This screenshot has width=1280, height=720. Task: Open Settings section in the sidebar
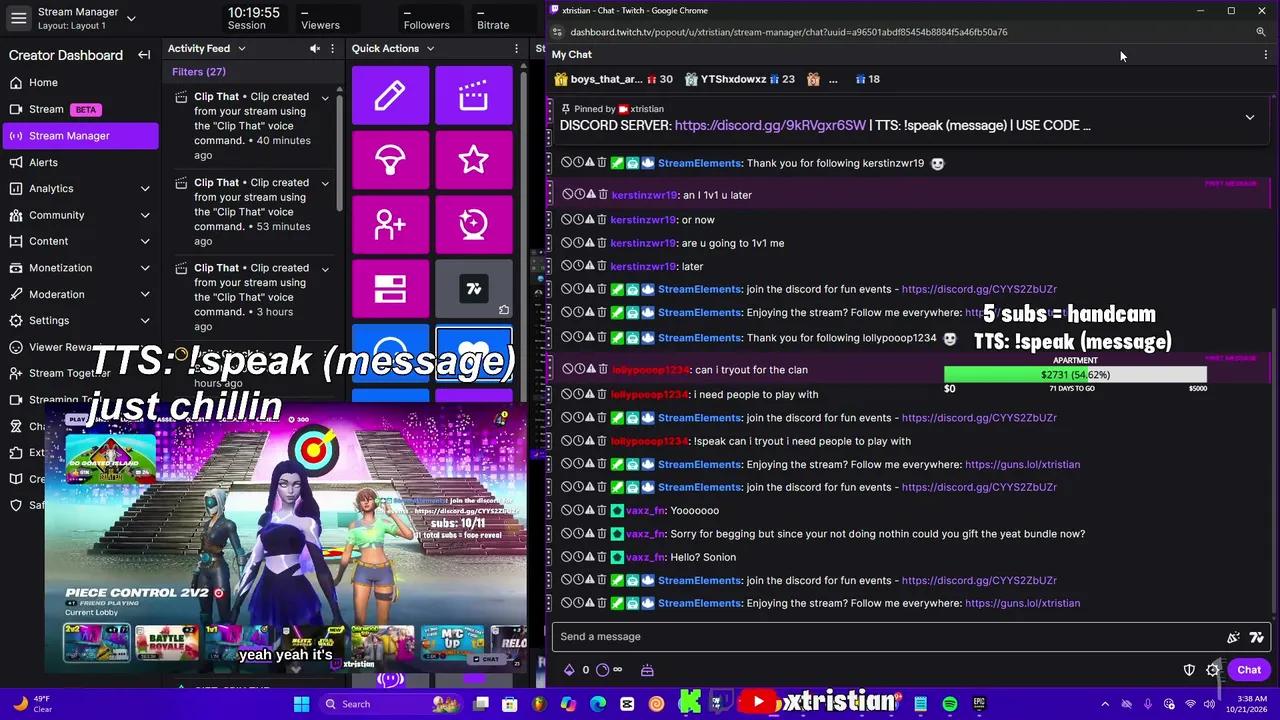(x=80, y=320)
